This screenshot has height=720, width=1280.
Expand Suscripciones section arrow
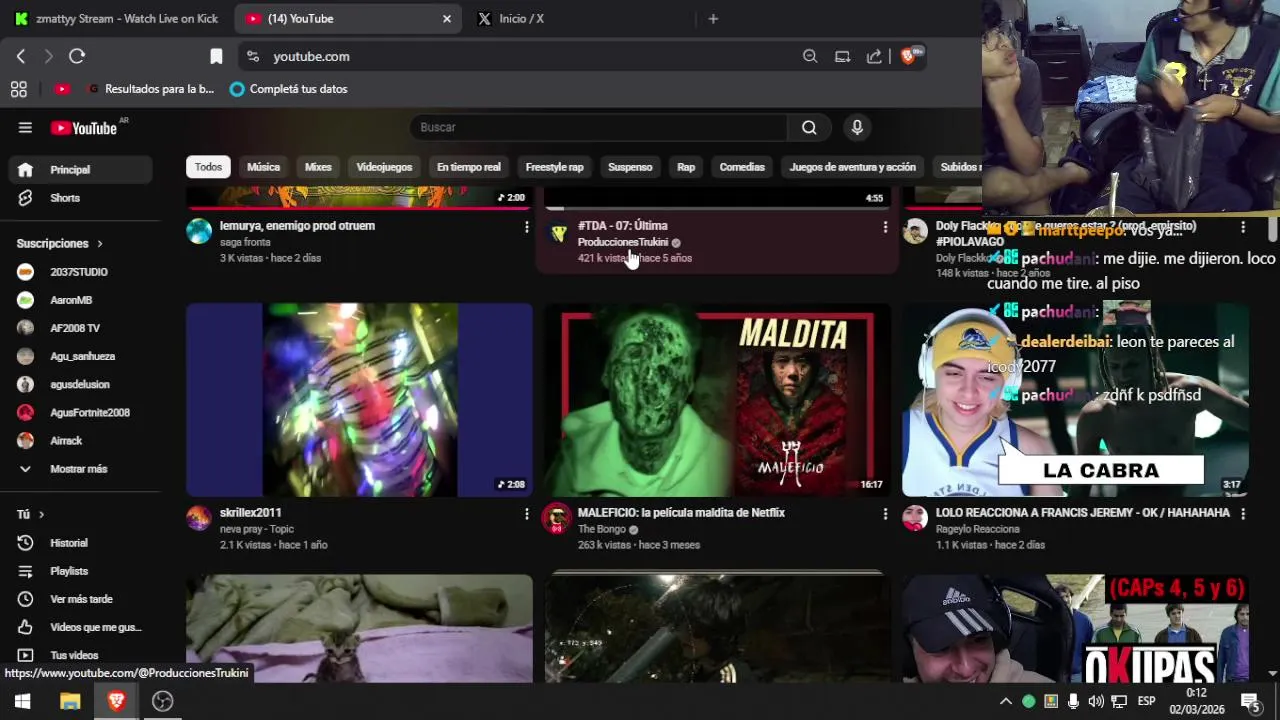click(x=100, y=243)
